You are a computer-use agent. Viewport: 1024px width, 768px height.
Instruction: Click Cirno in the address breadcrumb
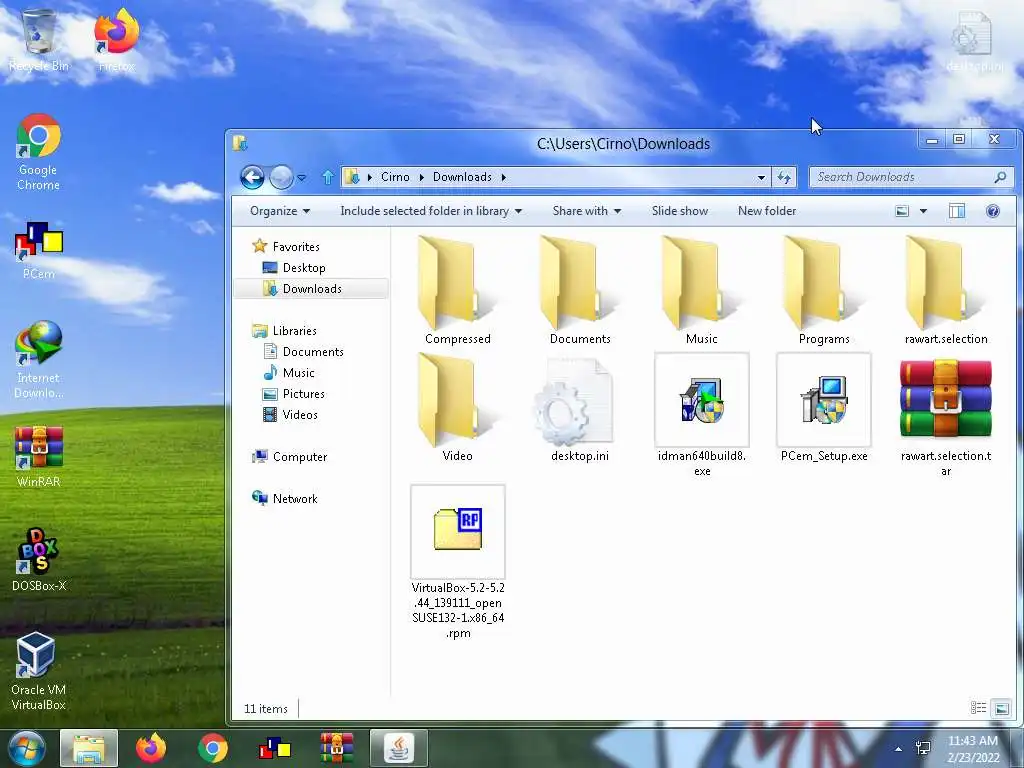(395, 177)
